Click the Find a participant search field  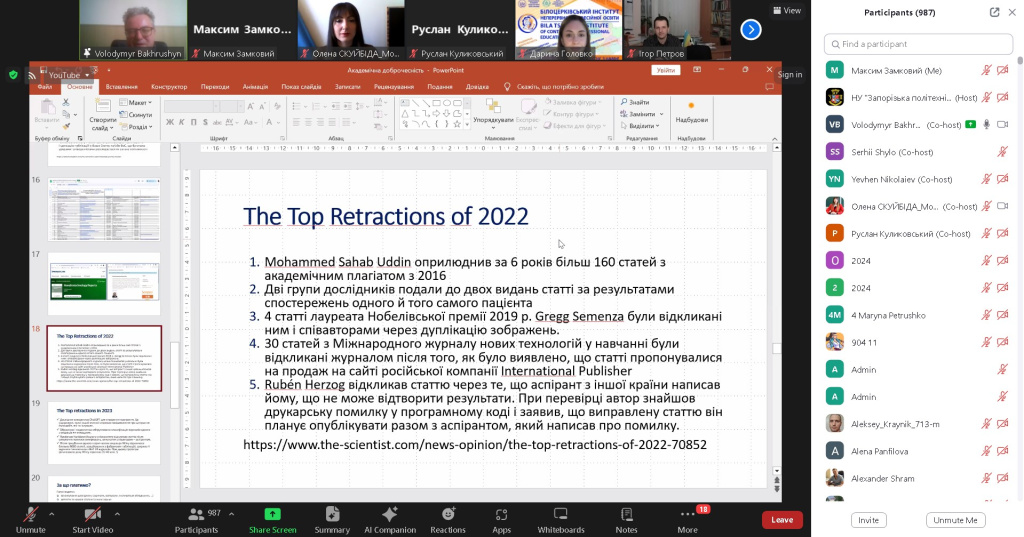[918, 44]
